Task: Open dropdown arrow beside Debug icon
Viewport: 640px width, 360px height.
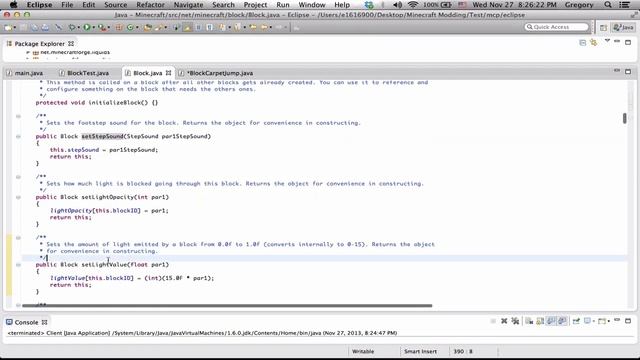Action: click(x=79, y=27)
